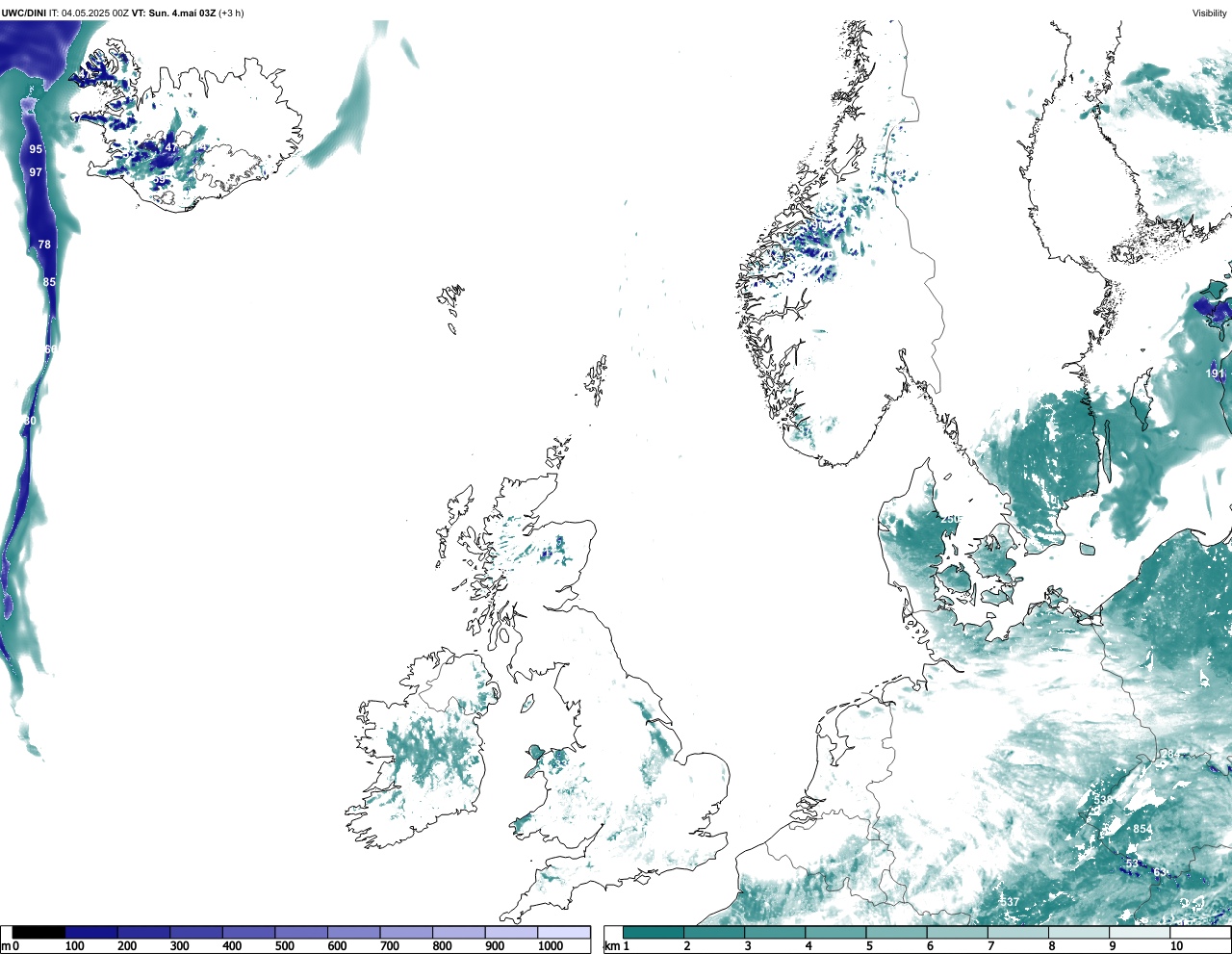
Task: Click the 'UWC/DINI' model title text
Action: coord(24,13)
